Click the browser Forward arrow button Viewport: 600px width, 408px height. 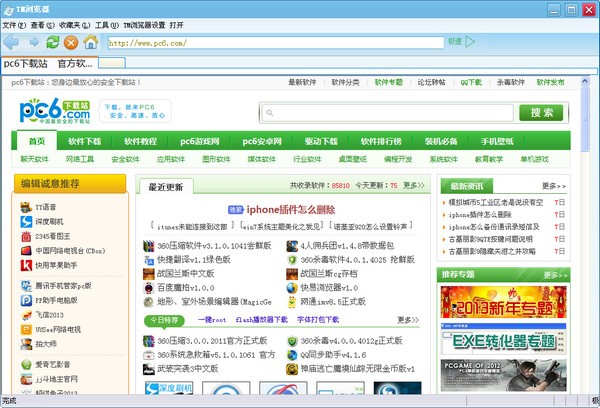[34, 42]
